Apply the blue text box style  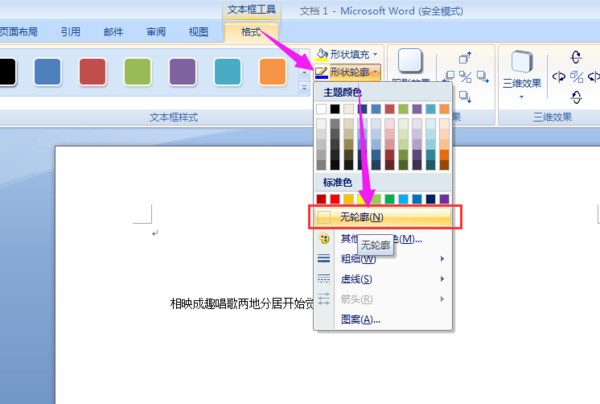(x=47, y=72)
